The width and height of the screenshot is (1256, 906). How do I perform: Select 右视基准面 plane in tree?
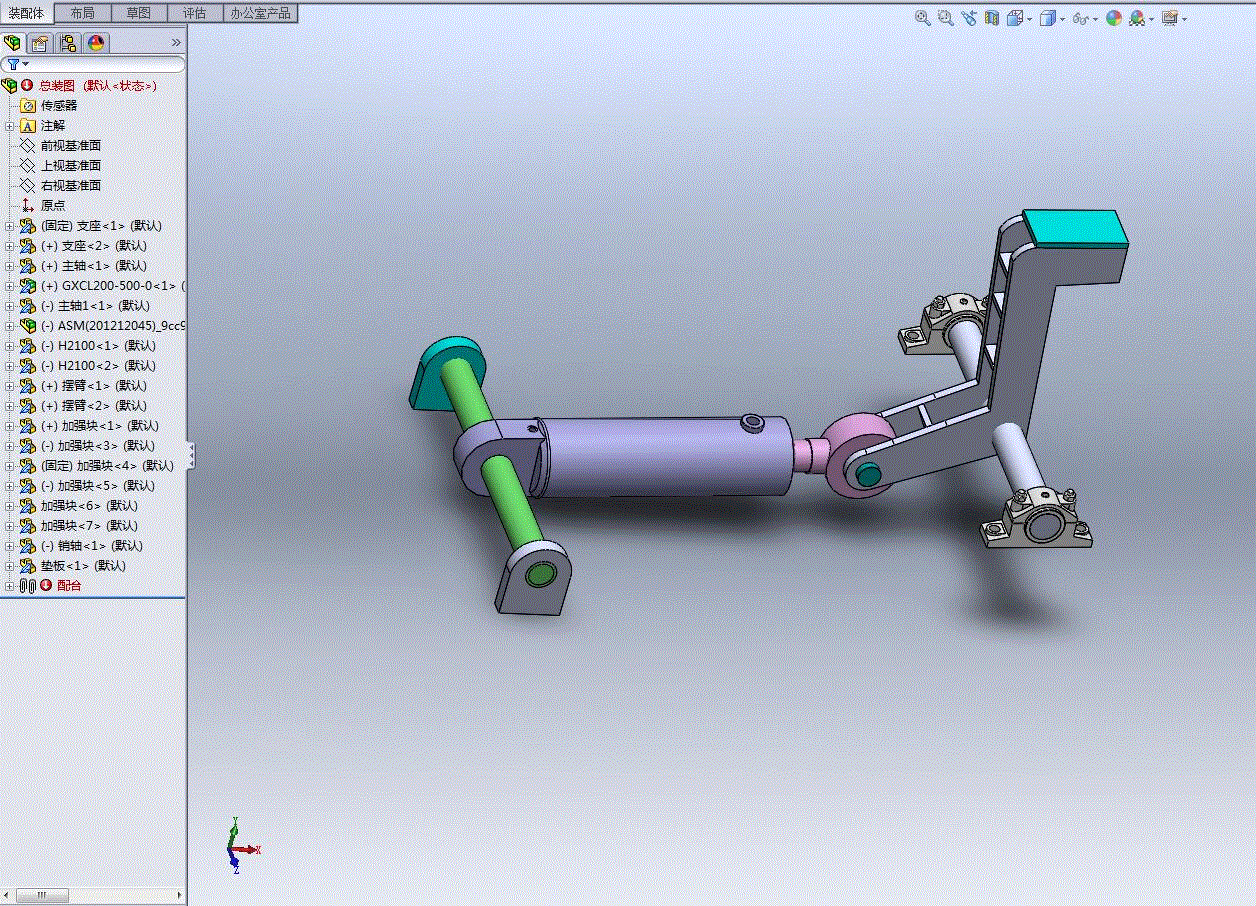pyautogui.click(x=71, y=185)
